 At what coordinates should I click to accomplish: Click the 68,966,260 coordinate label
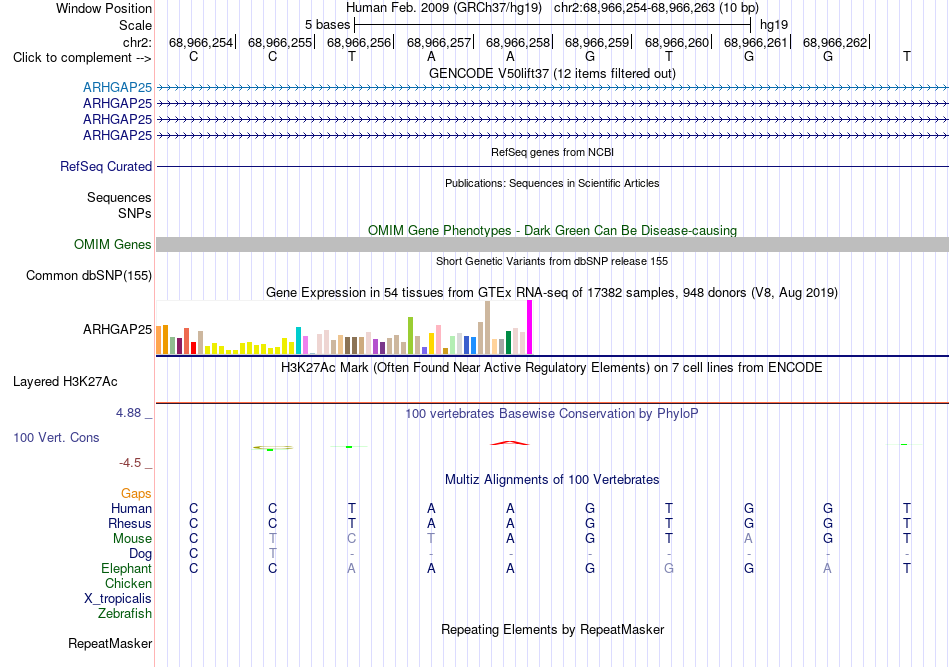tap(676, 42)
